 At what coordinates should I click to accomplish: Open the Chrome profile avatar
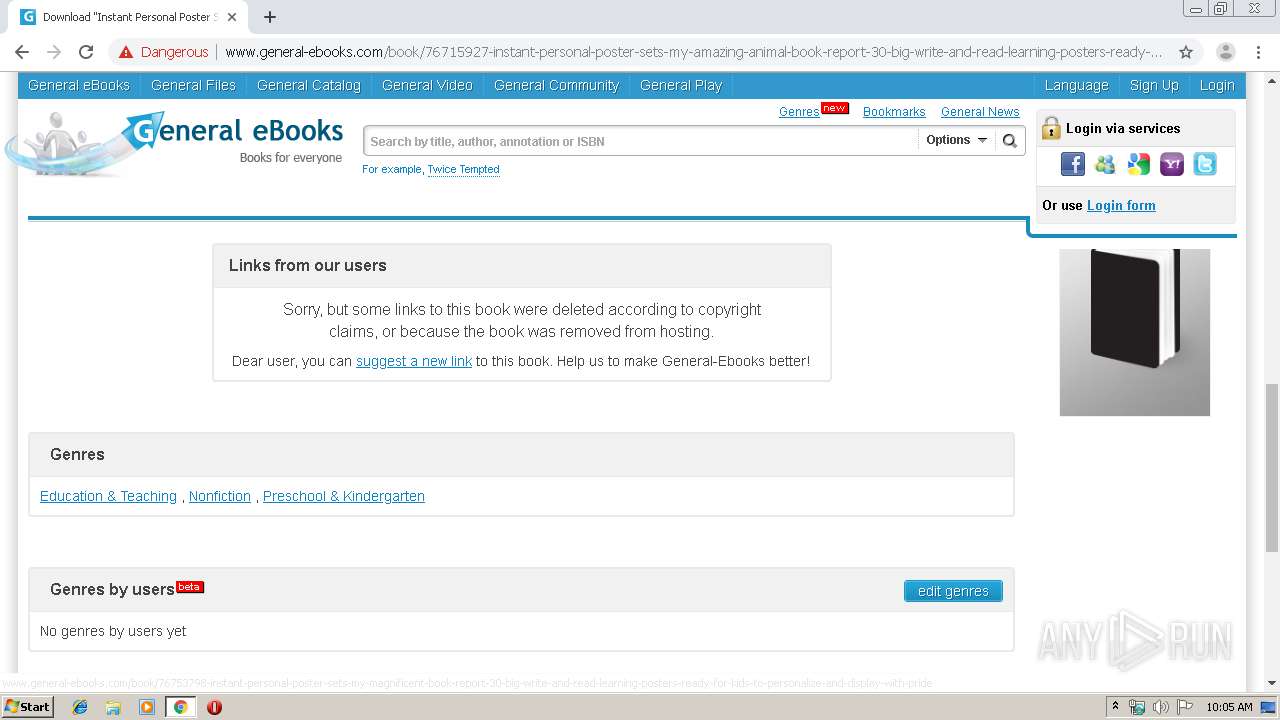(1225, 52)
